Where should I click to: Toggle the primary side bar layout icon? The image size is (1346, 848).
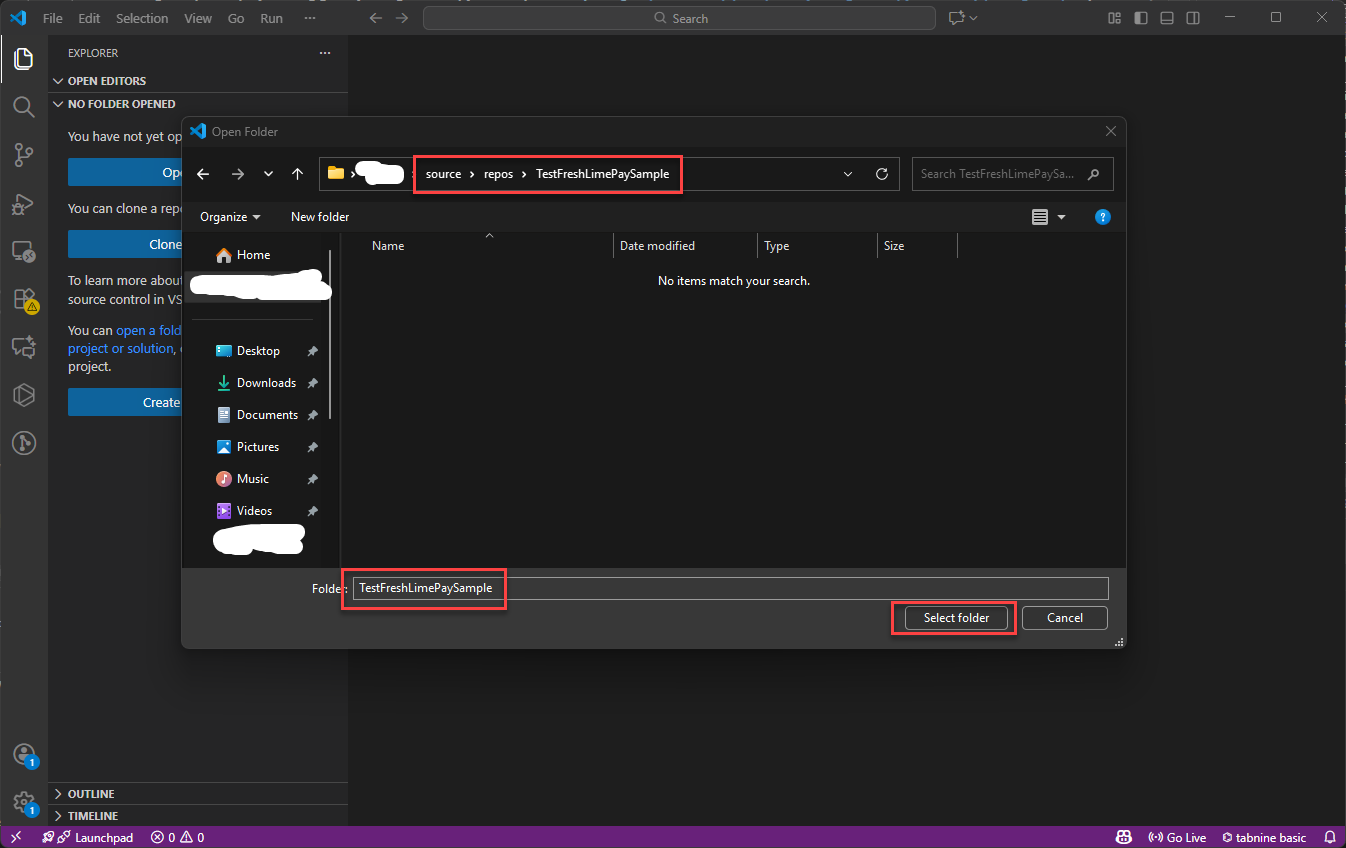tap(1141, 18)
